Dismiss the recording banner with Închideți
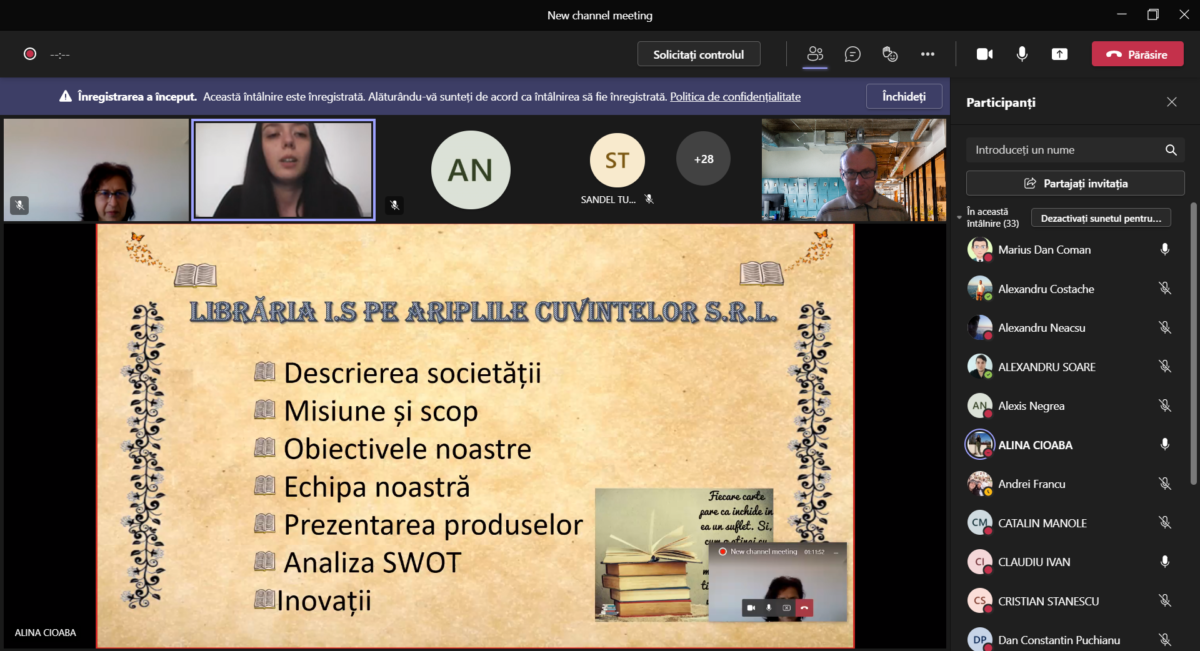Image resolution: width=1200 pixels, height=651 pixels. [x=903, y=97]
